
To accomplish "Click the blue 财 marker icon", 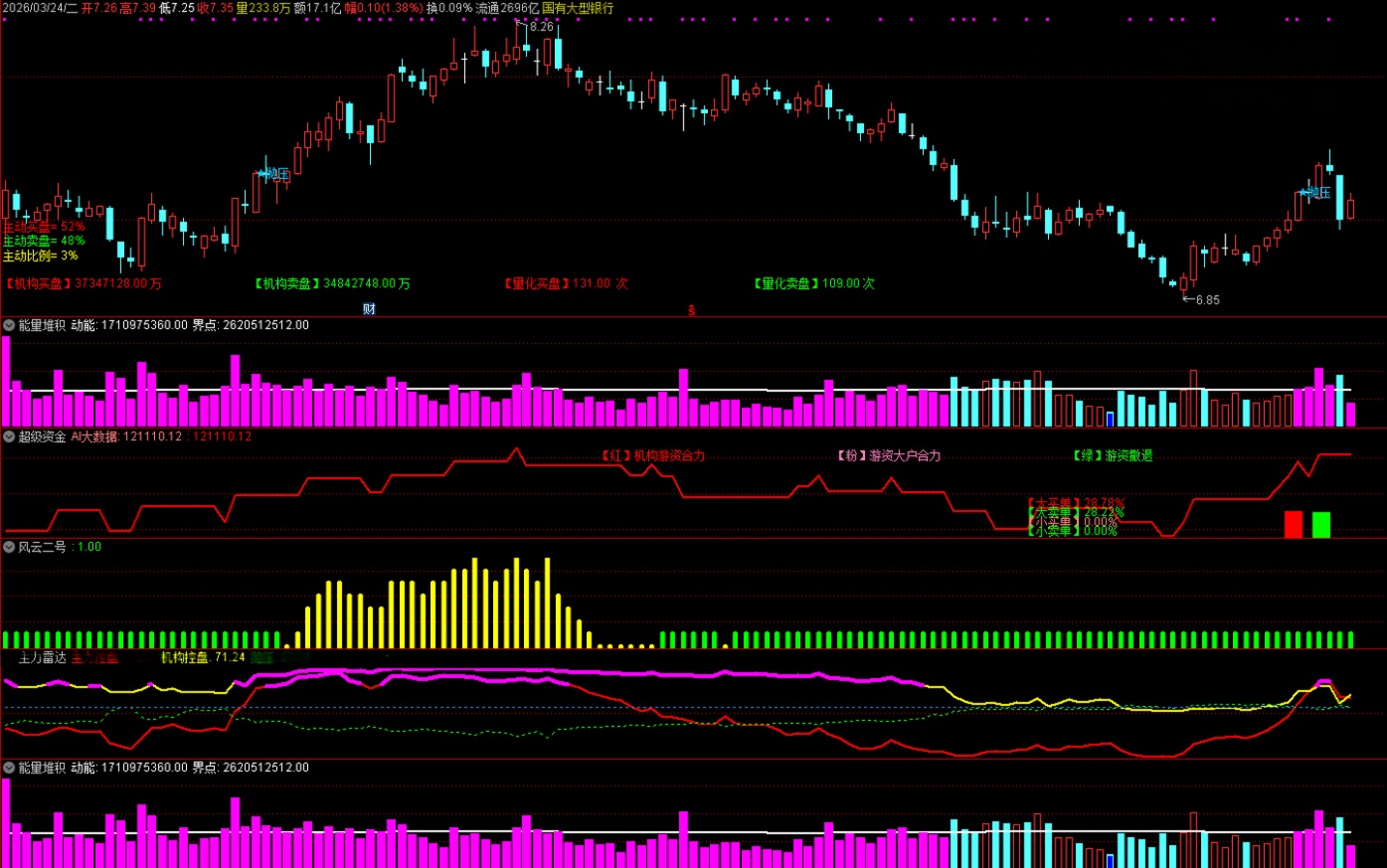I will tap(369, 309).
